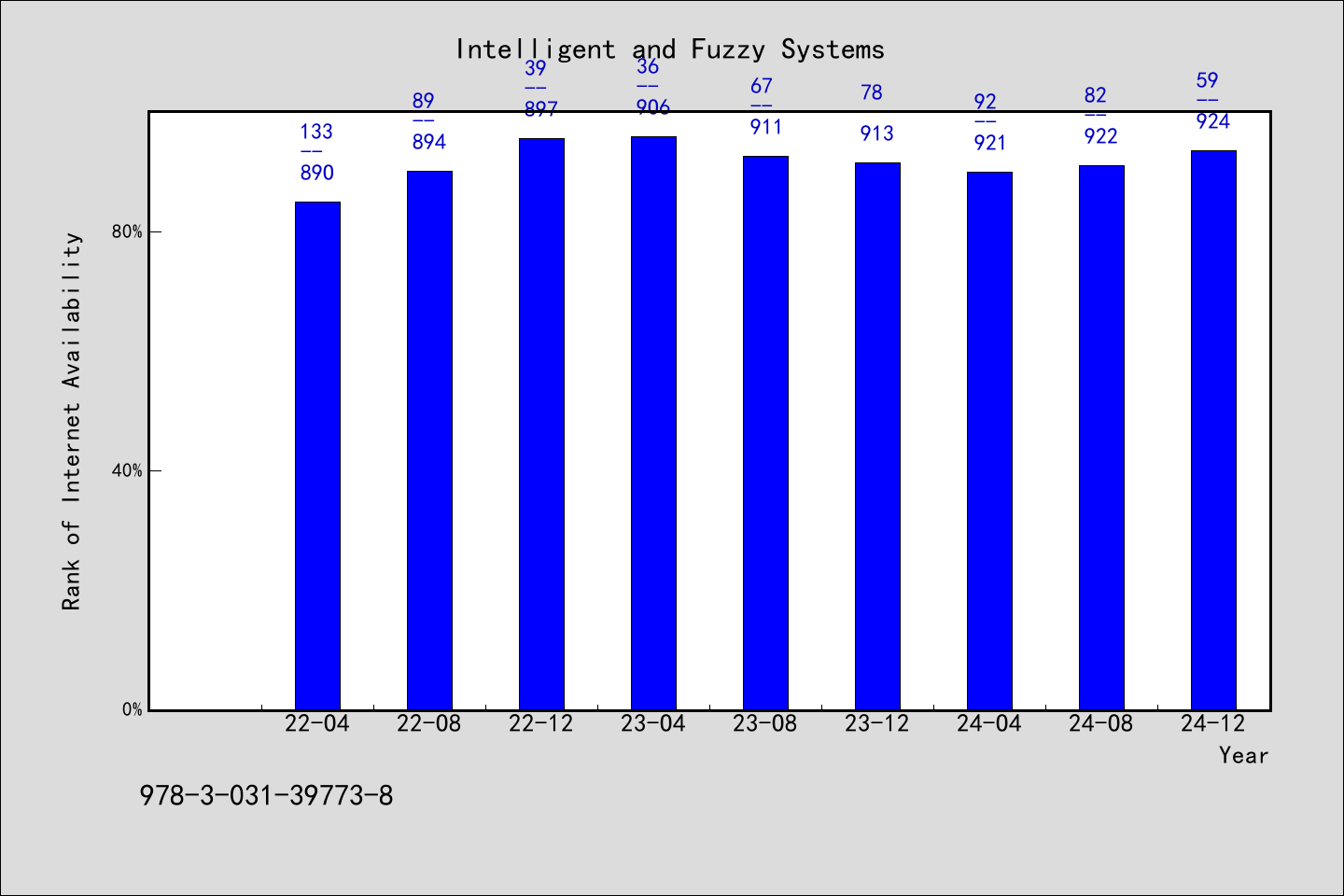This screenshot has height=896, width=1344.
Task: Click the 24-04 bar
Action: 989,441
